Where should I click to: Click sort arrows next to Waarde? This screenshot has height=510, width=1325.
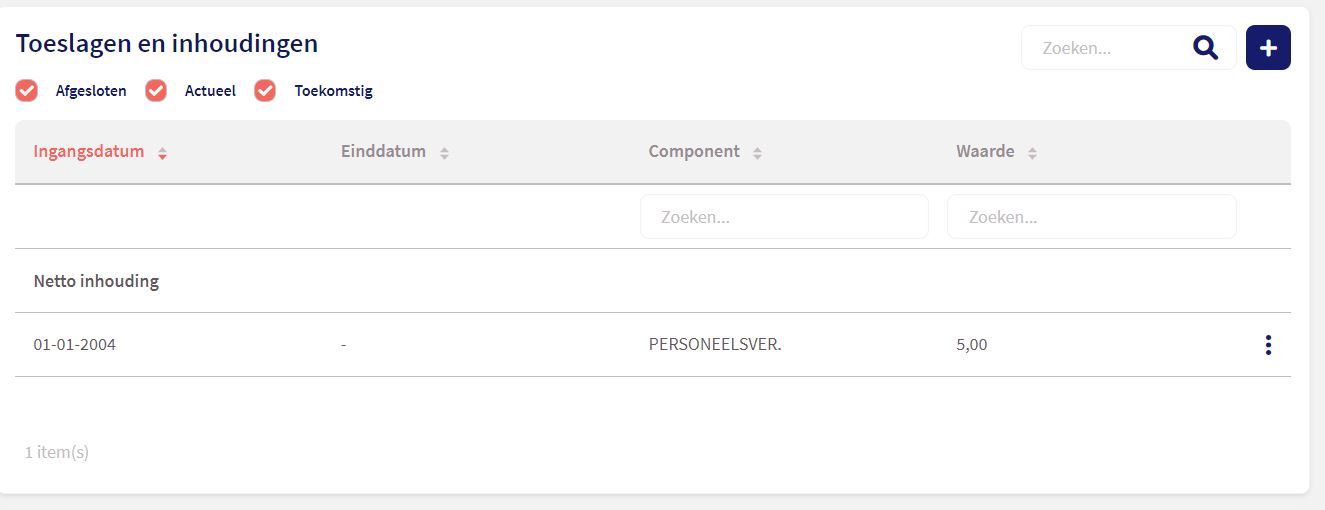click(x=1032, y=153)
